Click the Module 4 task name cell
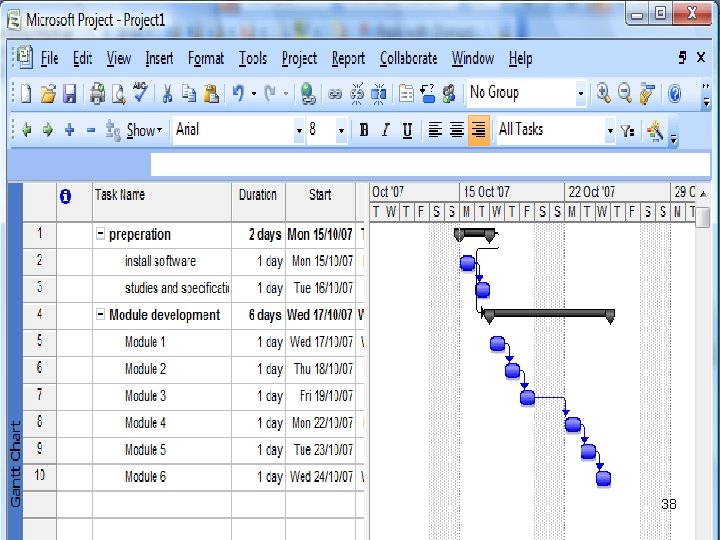The image size is (720, 540). pos(162,423)
